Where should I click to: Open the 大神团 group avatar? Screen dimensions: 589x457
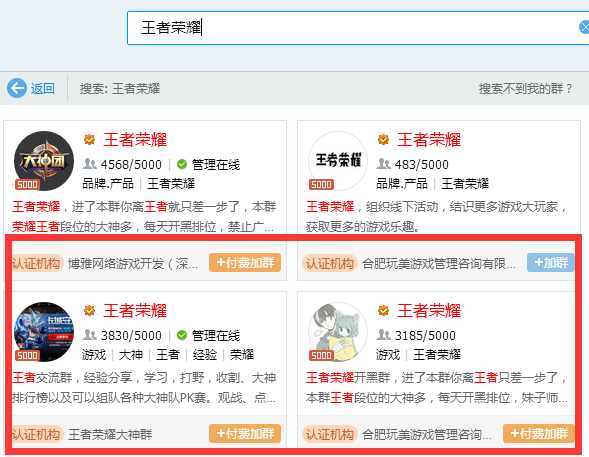44,161
